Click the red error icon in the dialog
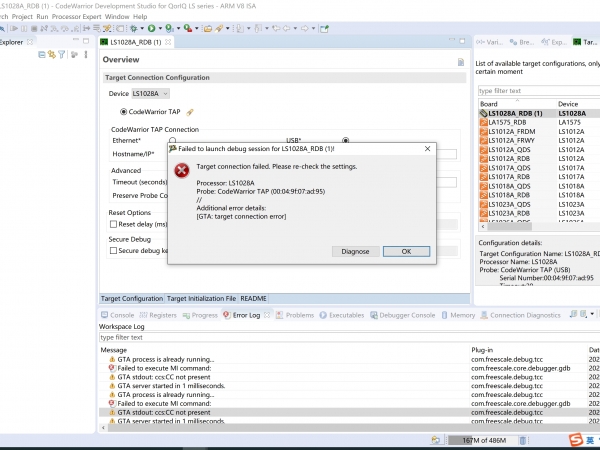Image resolution: width=600 pixels, height=450 pixels. coord(181,171)
